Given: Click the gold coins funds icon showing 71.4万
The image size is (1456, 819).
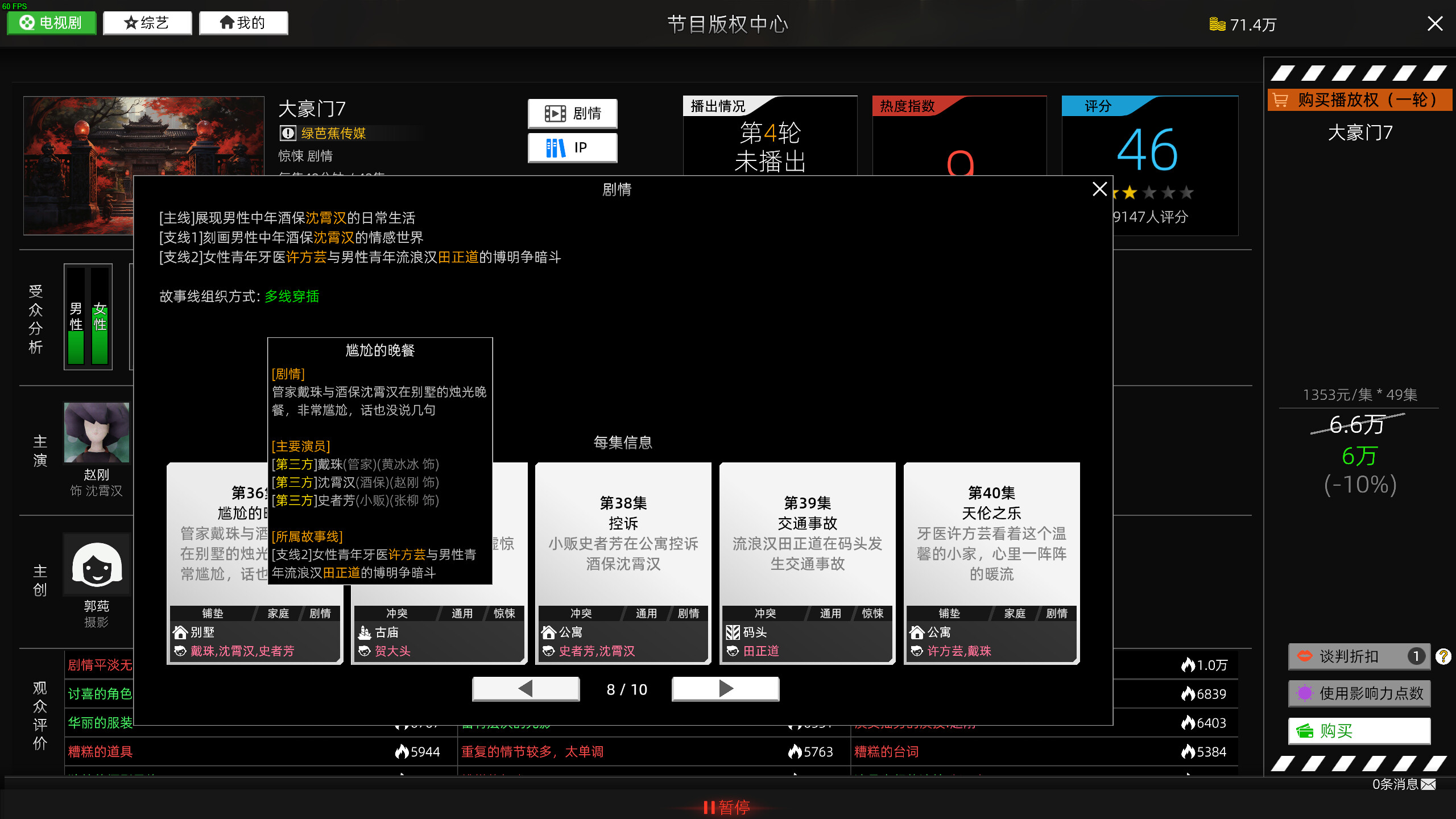Looking at the screenshot, I should [x=1217, y=24].
